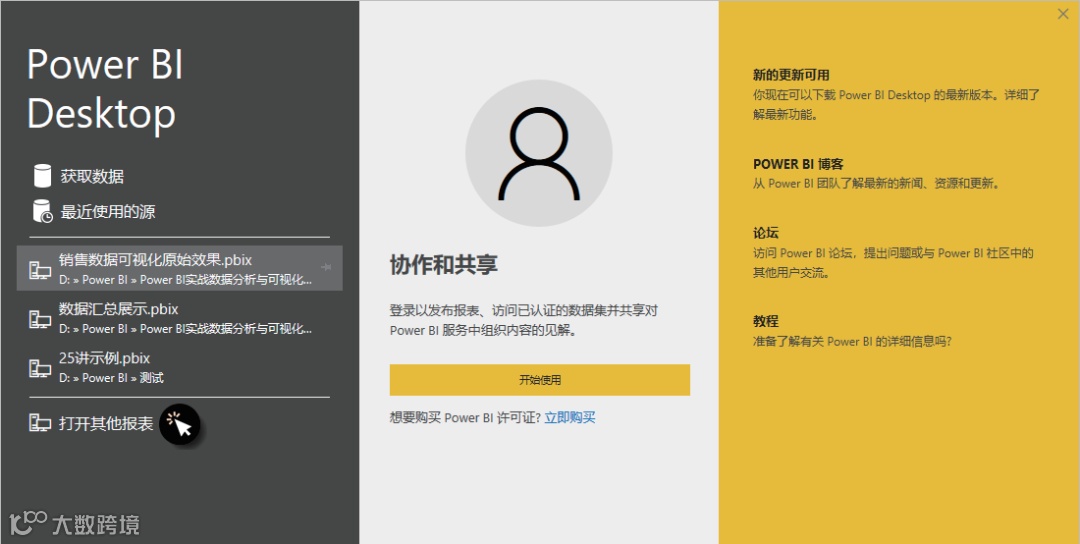
Task: Click the file icon beside 打开其他报表
Action: (x=40, y=423)
